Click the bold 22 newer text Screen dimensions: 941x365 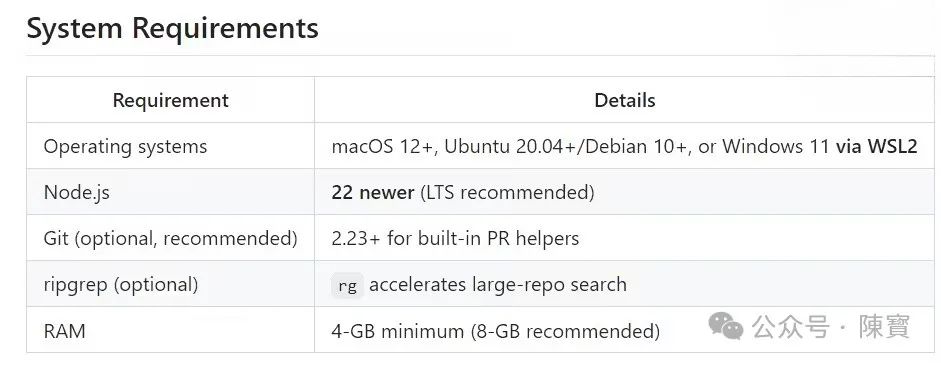tap(373, 193)
